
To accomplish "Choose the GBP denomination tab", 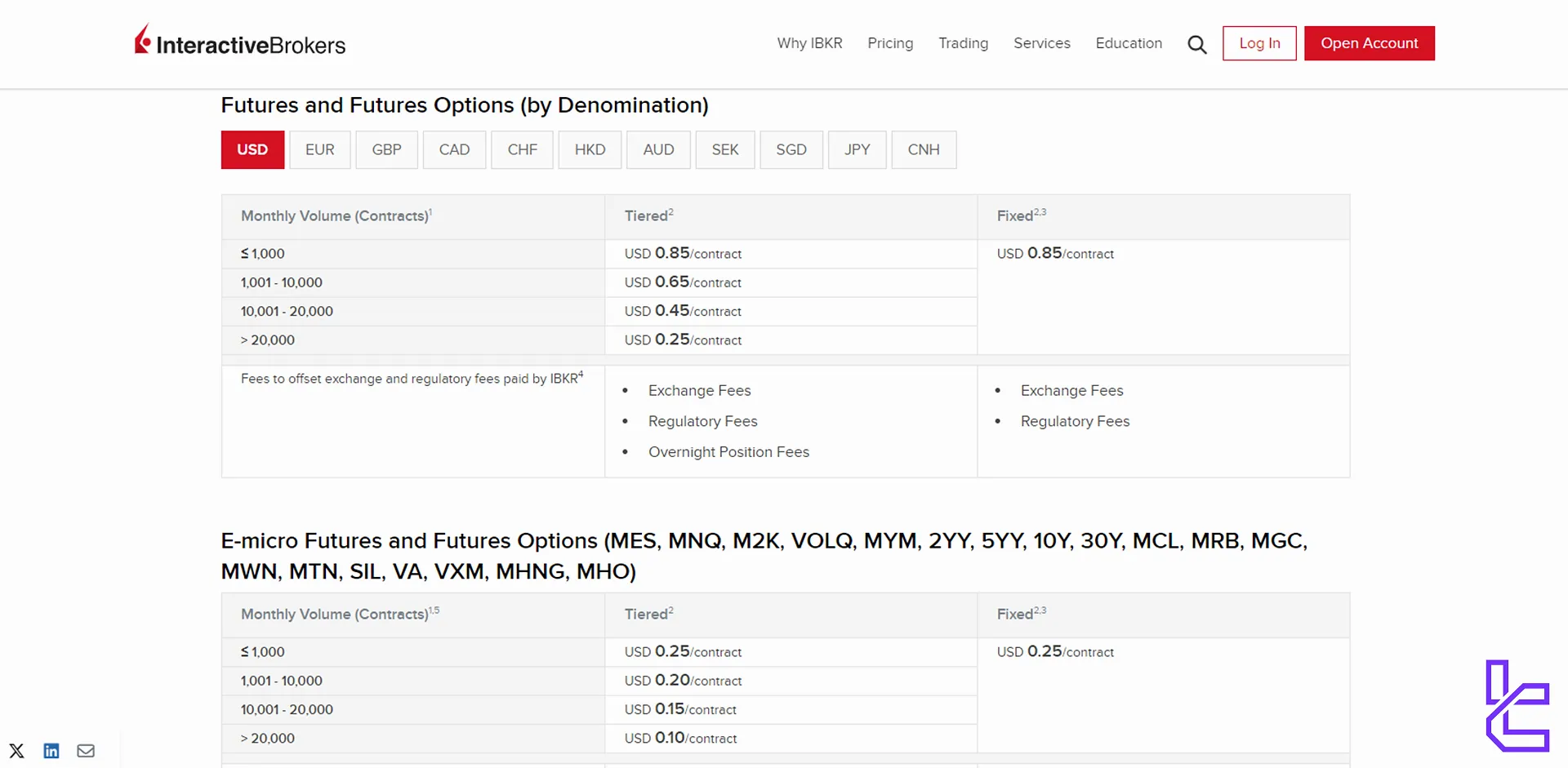I will point(386,150).
